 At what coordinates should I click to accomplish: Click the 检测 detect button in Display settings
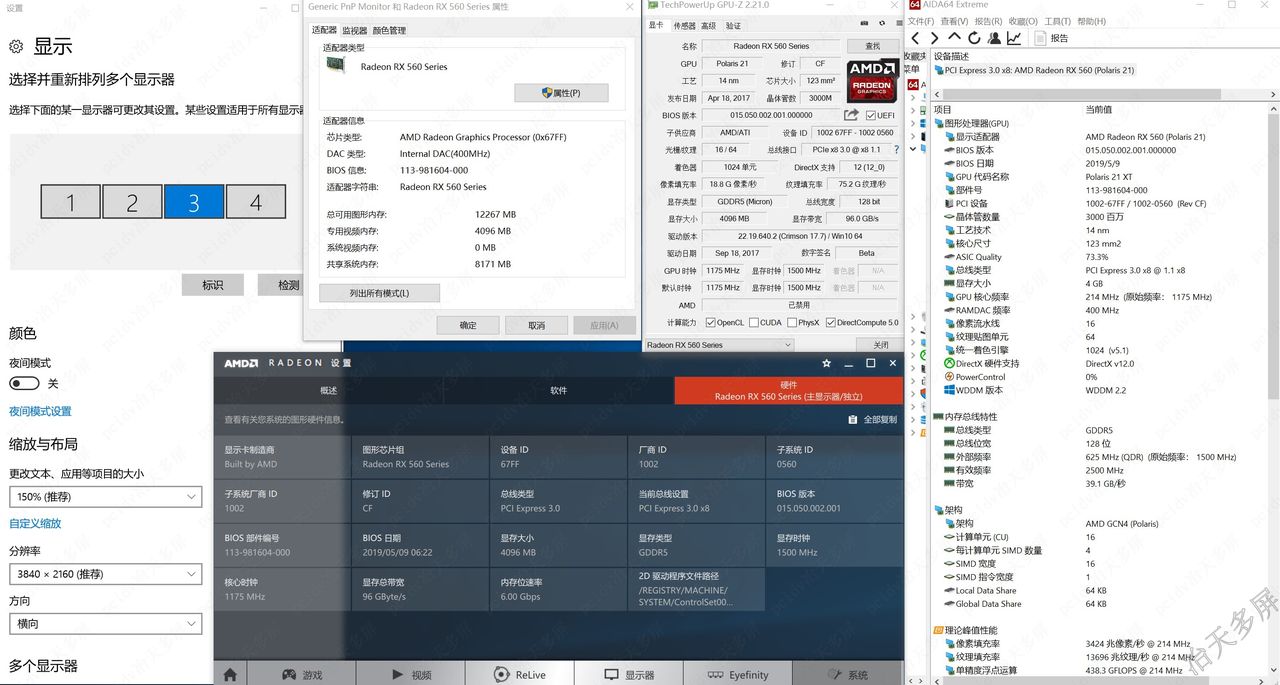click(279, 285)
